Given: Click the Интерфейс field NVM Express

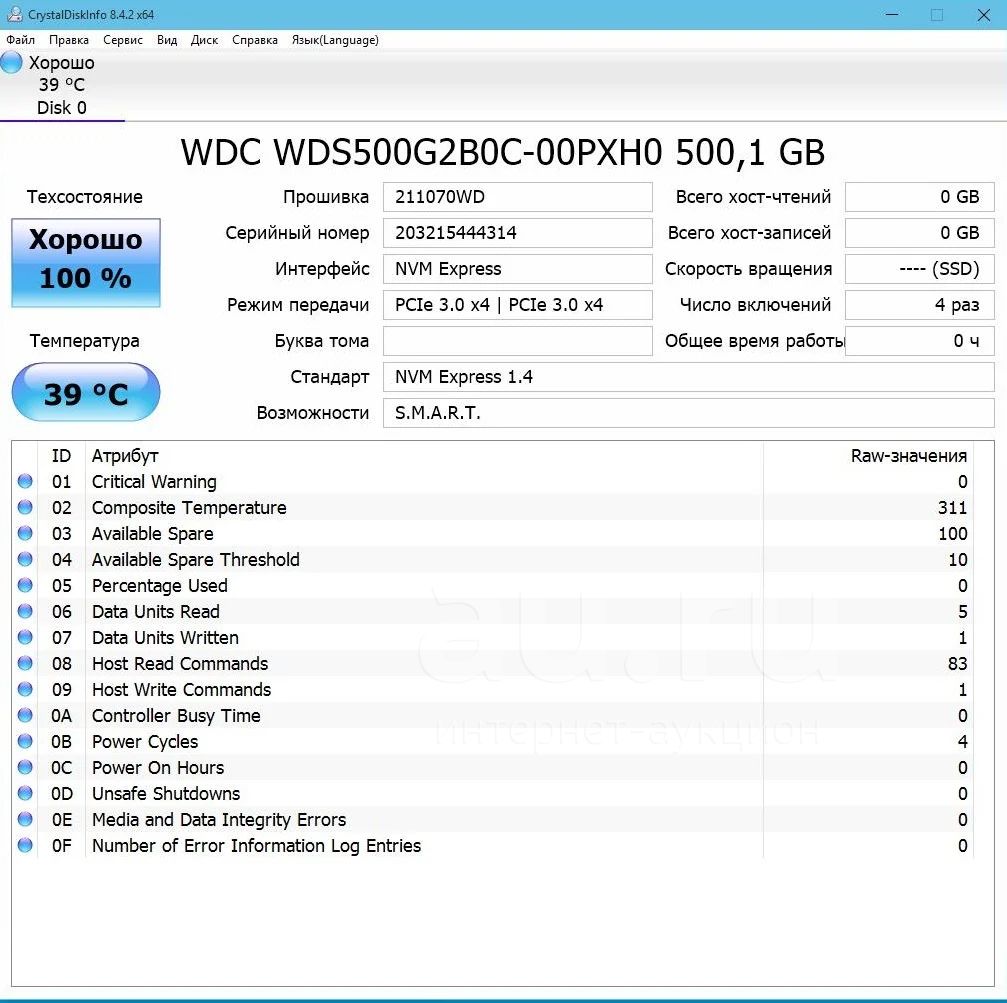Looking at the screenshot, I should (518, 268).
